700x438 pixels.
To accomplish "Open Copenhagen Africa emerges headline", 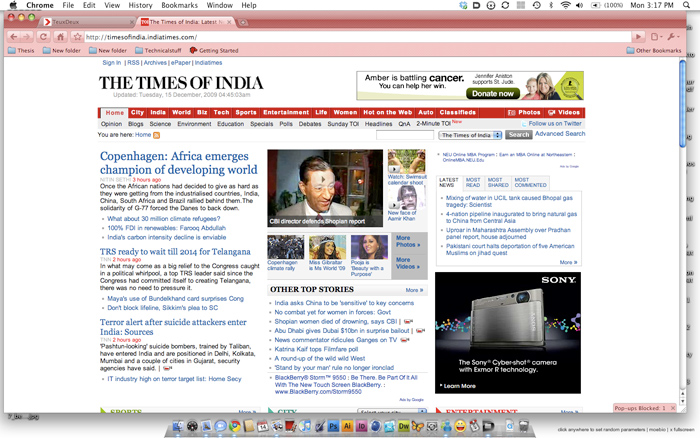I will coord(179,163).
